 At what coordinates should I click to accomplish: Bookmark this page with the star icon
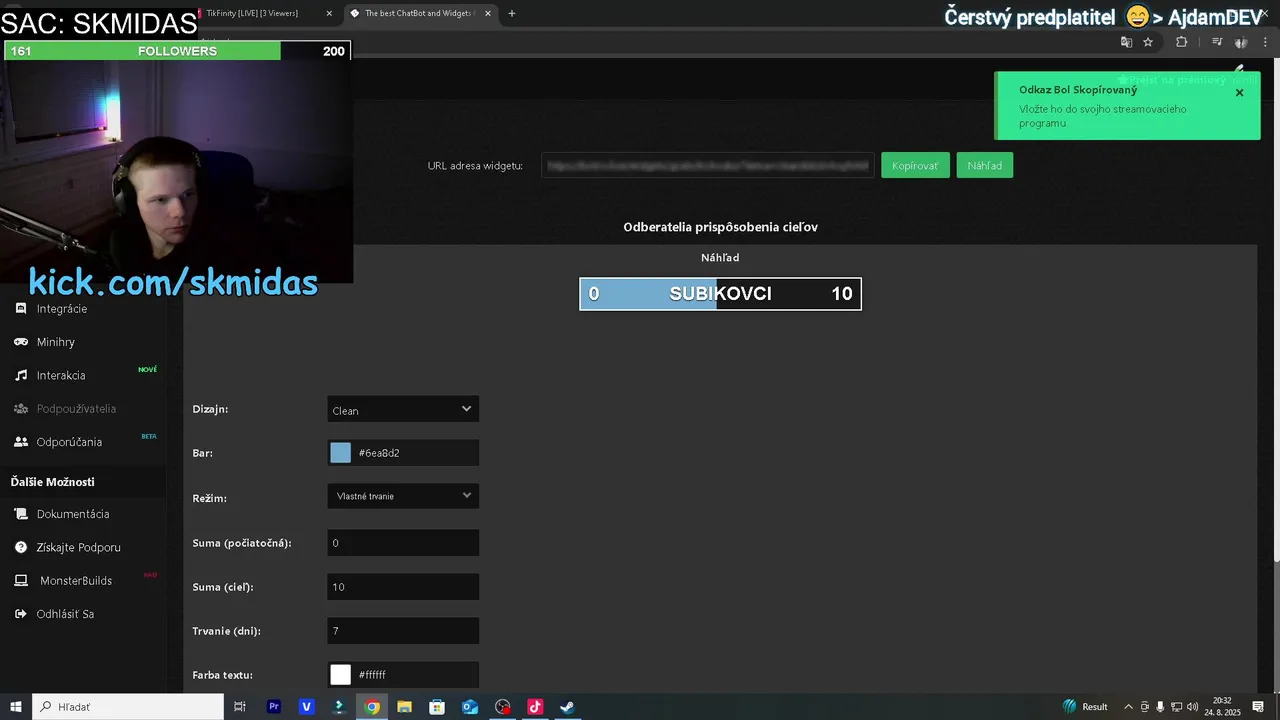tap(1148, 42)
